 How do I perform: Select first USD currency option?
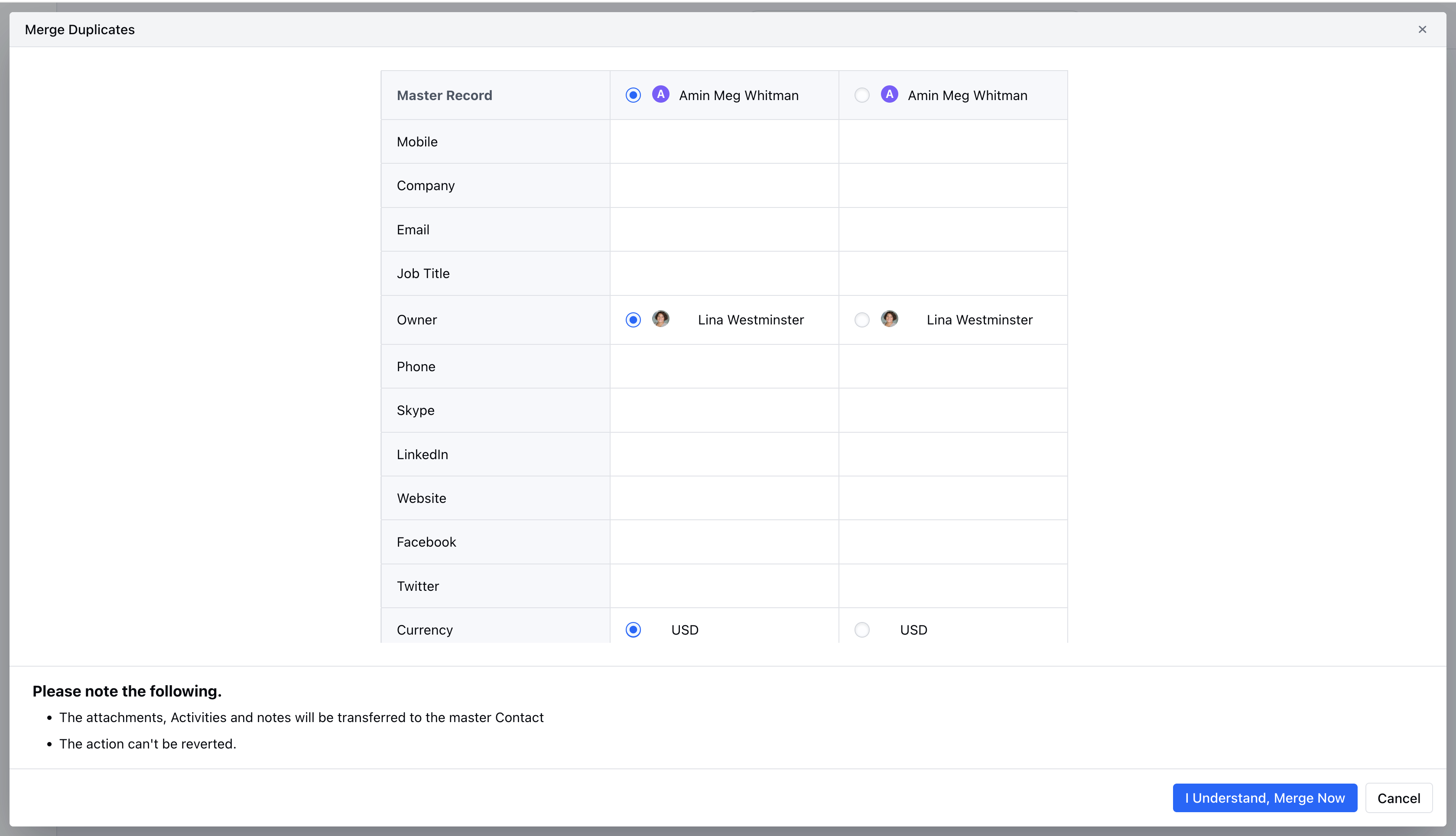click(x=633, y=630)
